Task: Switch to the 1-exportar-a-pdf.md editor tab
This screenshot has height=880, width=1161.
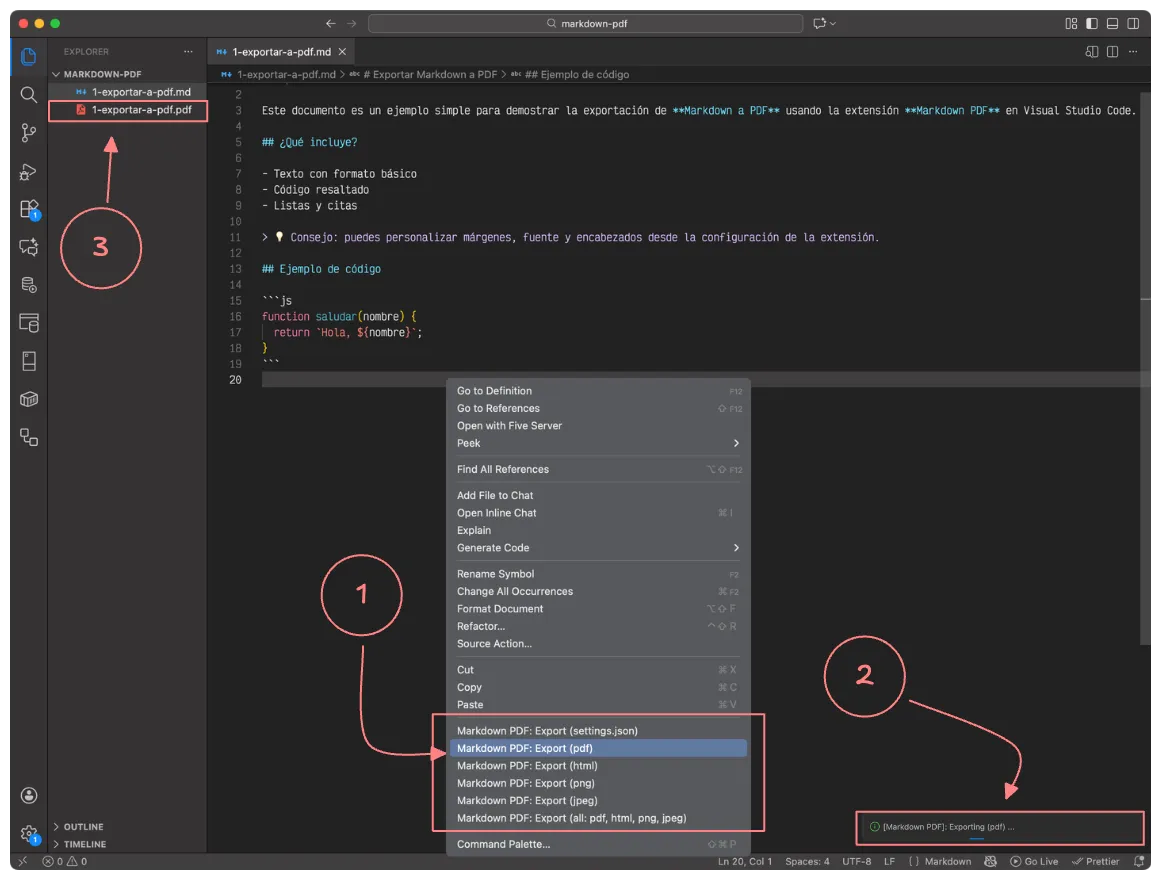Action: click(x=280, y=52)
